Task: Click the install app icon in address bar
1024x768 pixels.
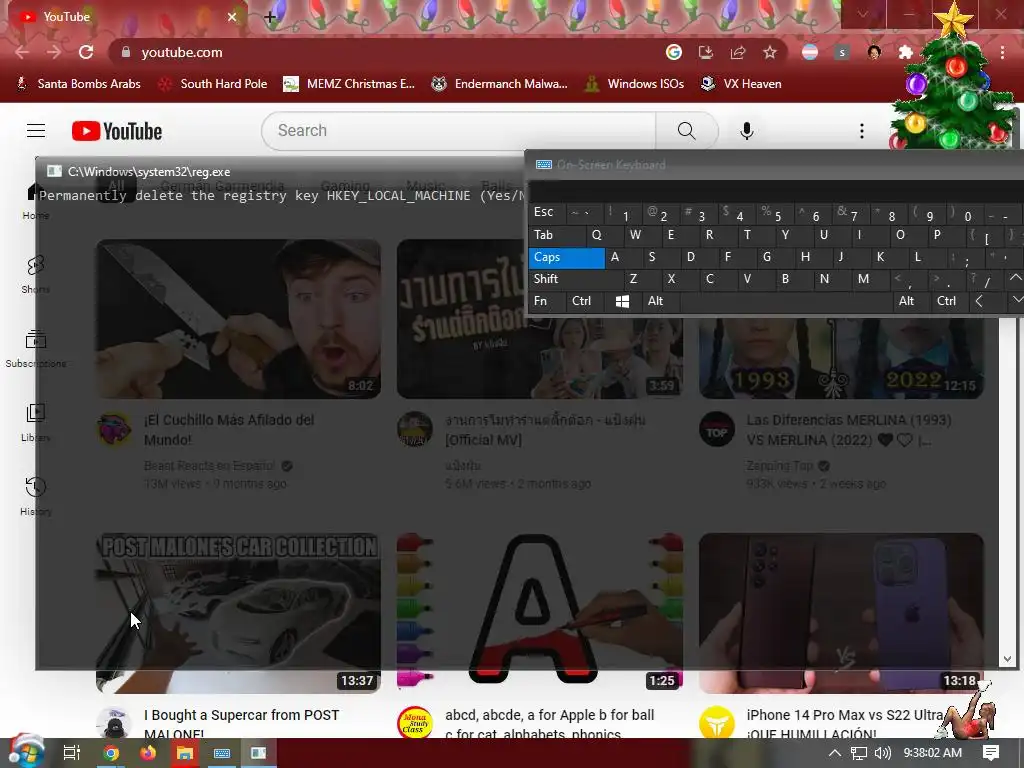Action: tap(706, 52)
